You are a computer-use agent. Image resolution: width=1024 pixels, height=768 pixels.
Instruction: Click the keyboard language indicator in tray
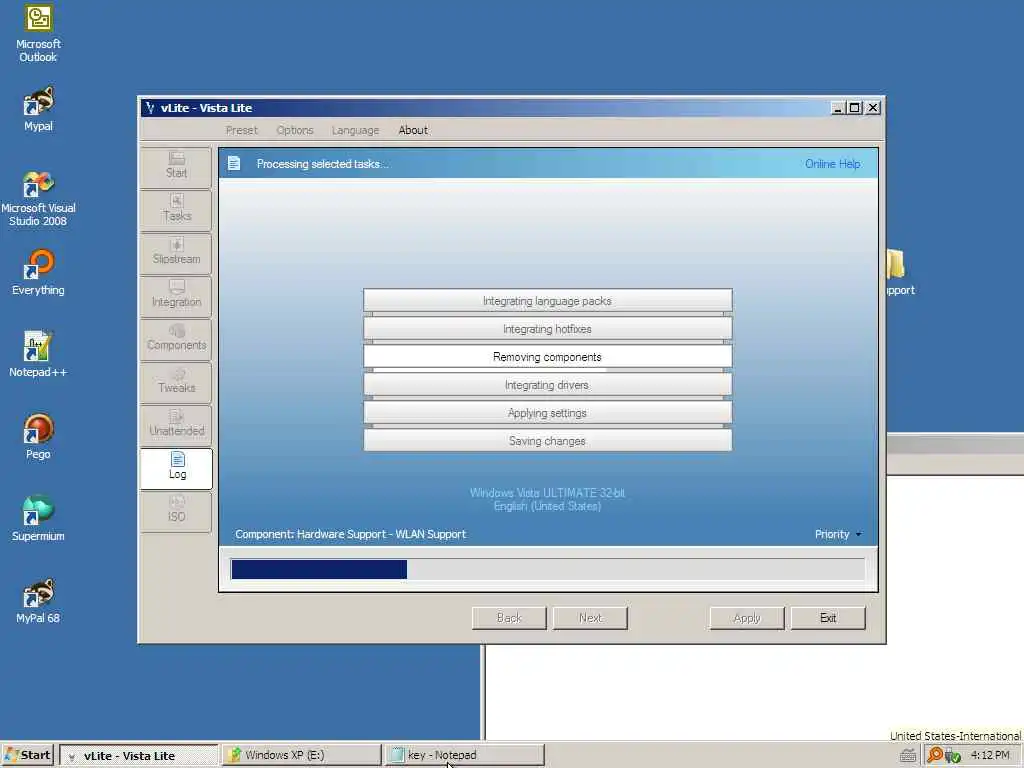[908, 756]
